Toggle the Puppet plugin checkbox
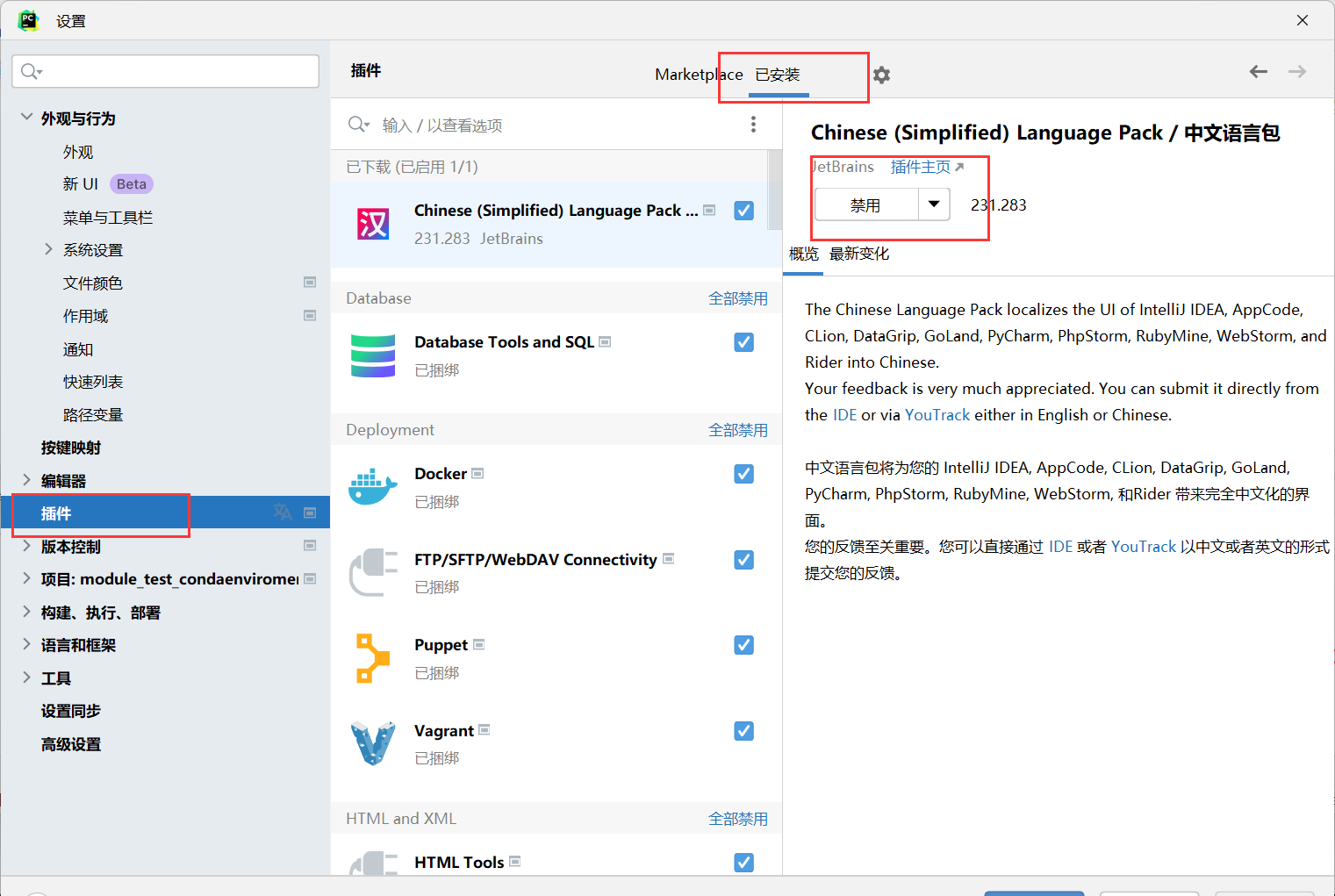The height and width of the screenshot is (896, 1335). tap(744, 645)
